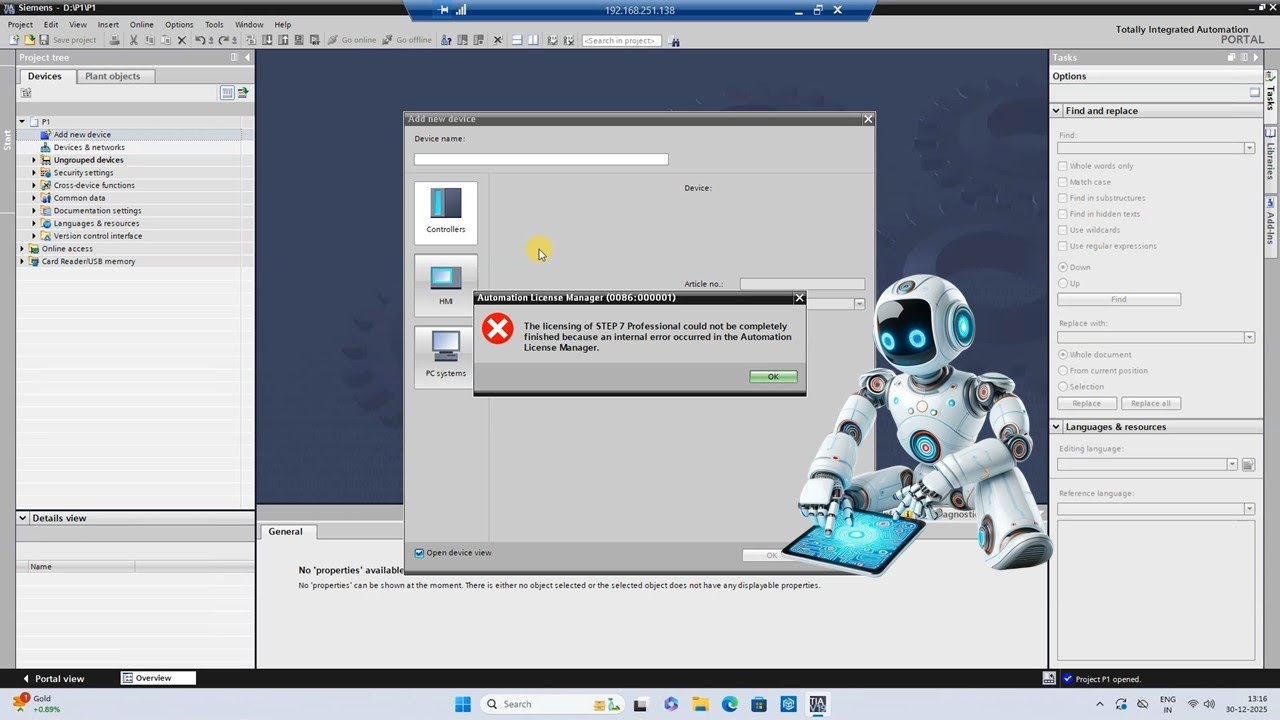The image size is (1280, 720).
Task: Open the Tools menu
Action: 214,24
